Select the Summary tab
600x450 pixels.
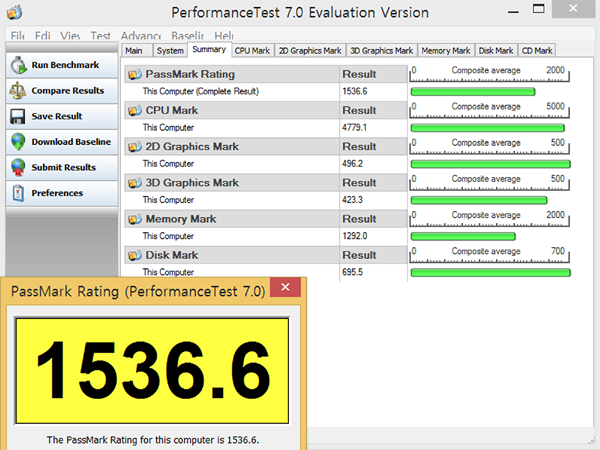(x=209, y=49)
